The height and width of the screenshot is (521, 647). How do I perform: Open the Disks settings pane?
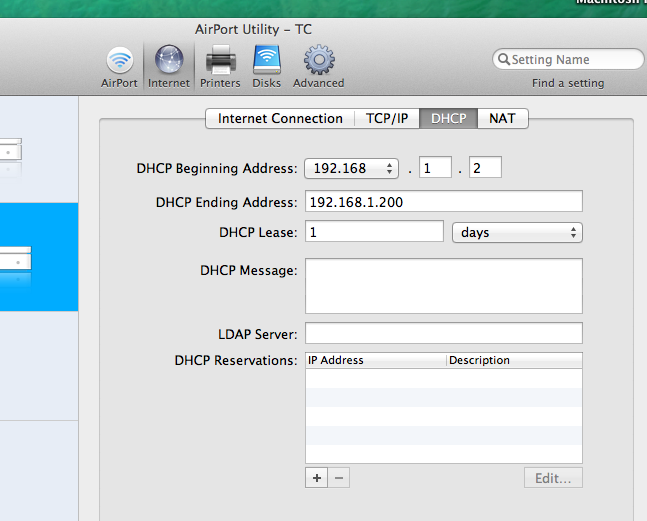point(267,67)
